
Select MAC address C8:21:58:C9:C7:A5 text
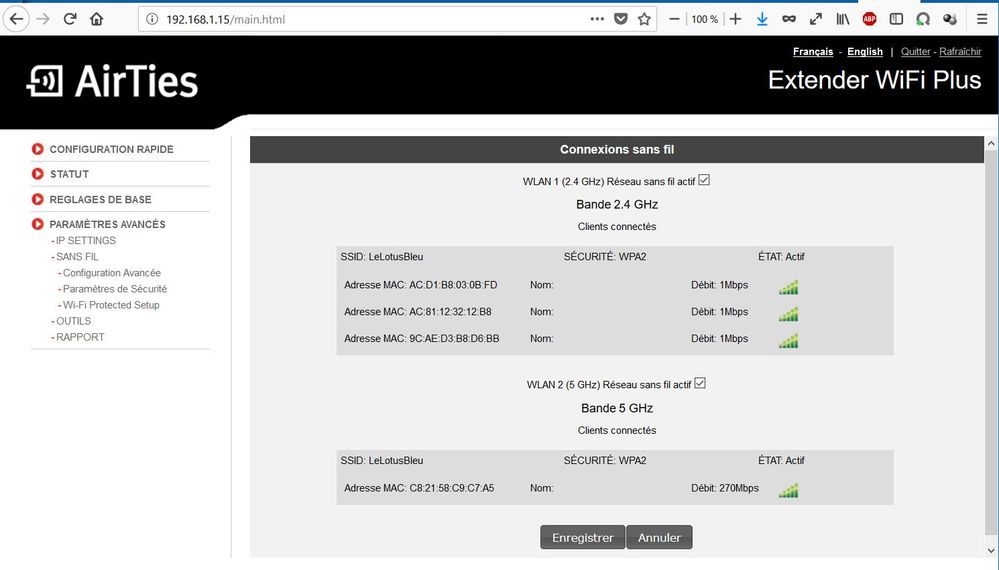[x=452, y=488]
